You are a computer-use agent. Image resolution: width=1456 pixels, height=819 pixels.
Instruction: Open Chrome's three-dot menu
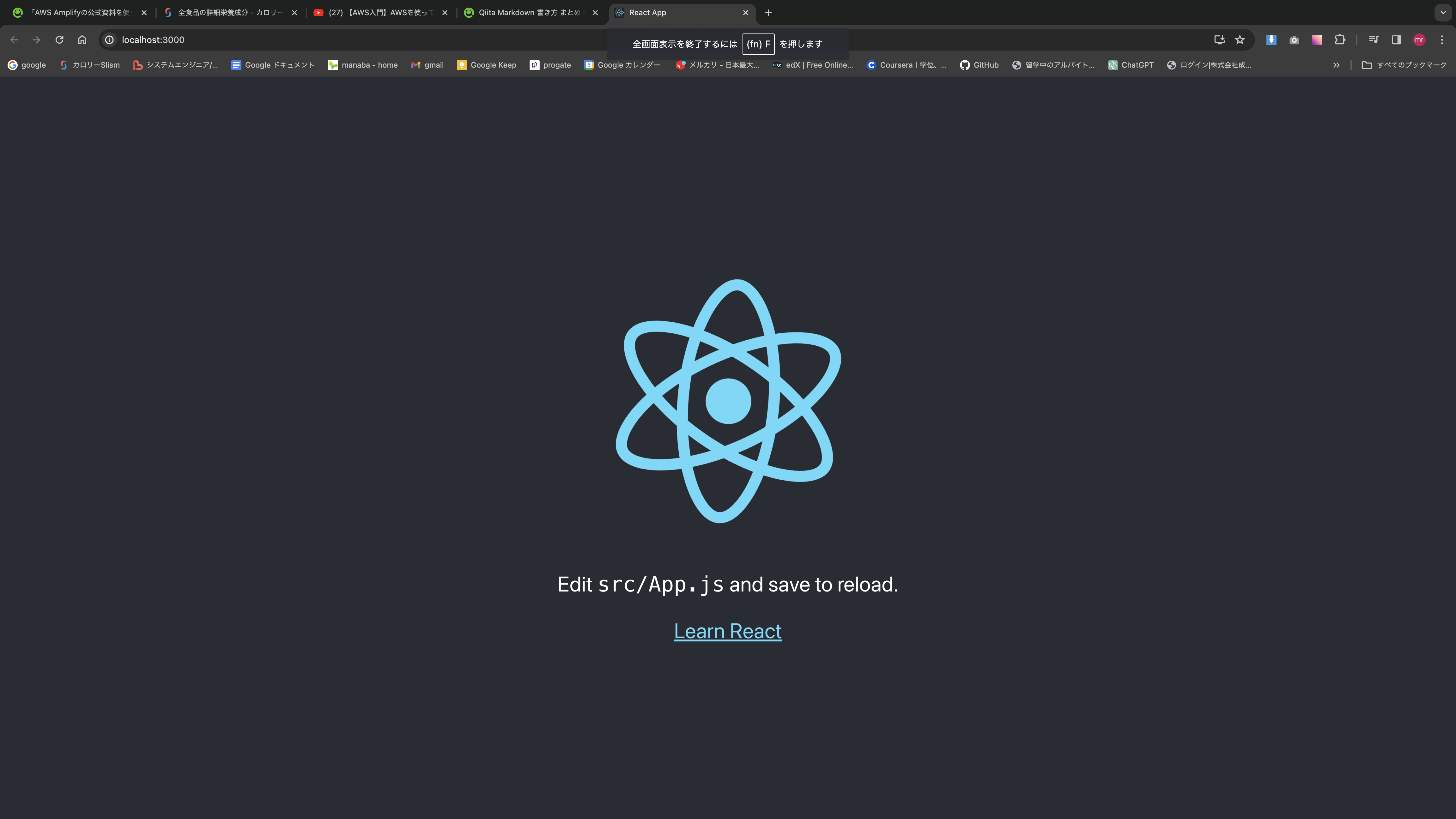click(1442, 39)
